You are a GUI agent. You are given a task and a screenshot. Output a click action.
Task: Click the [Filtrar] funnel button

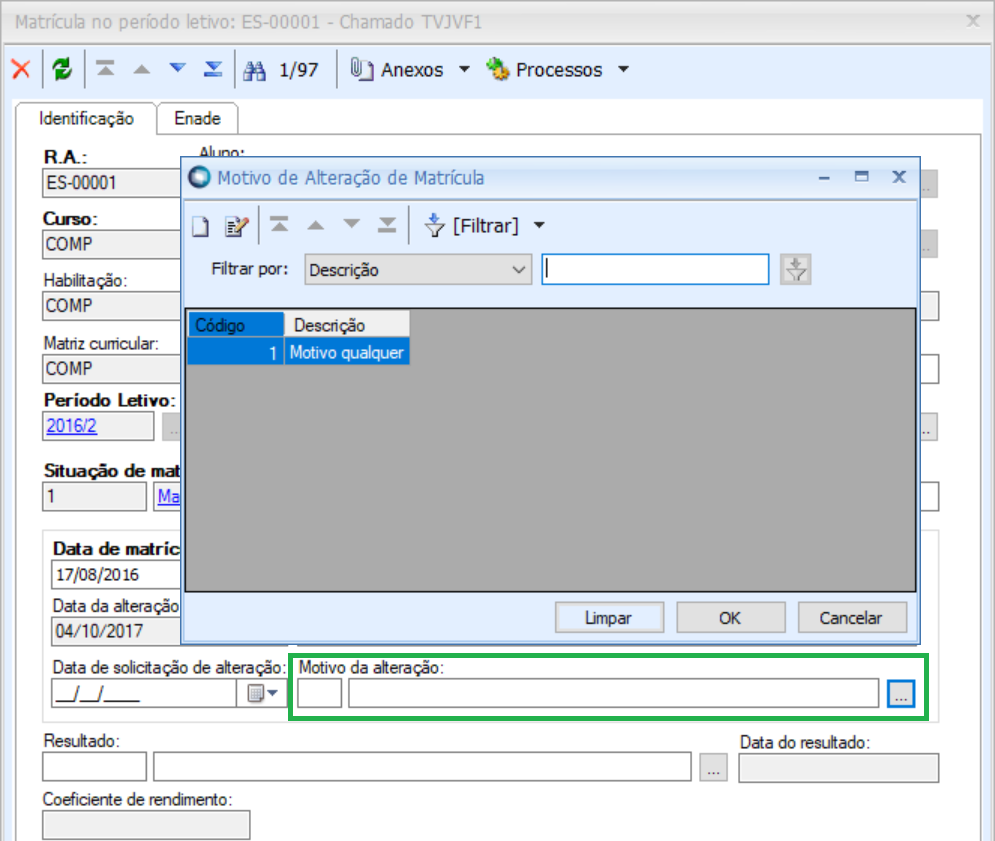click(471, 225)
